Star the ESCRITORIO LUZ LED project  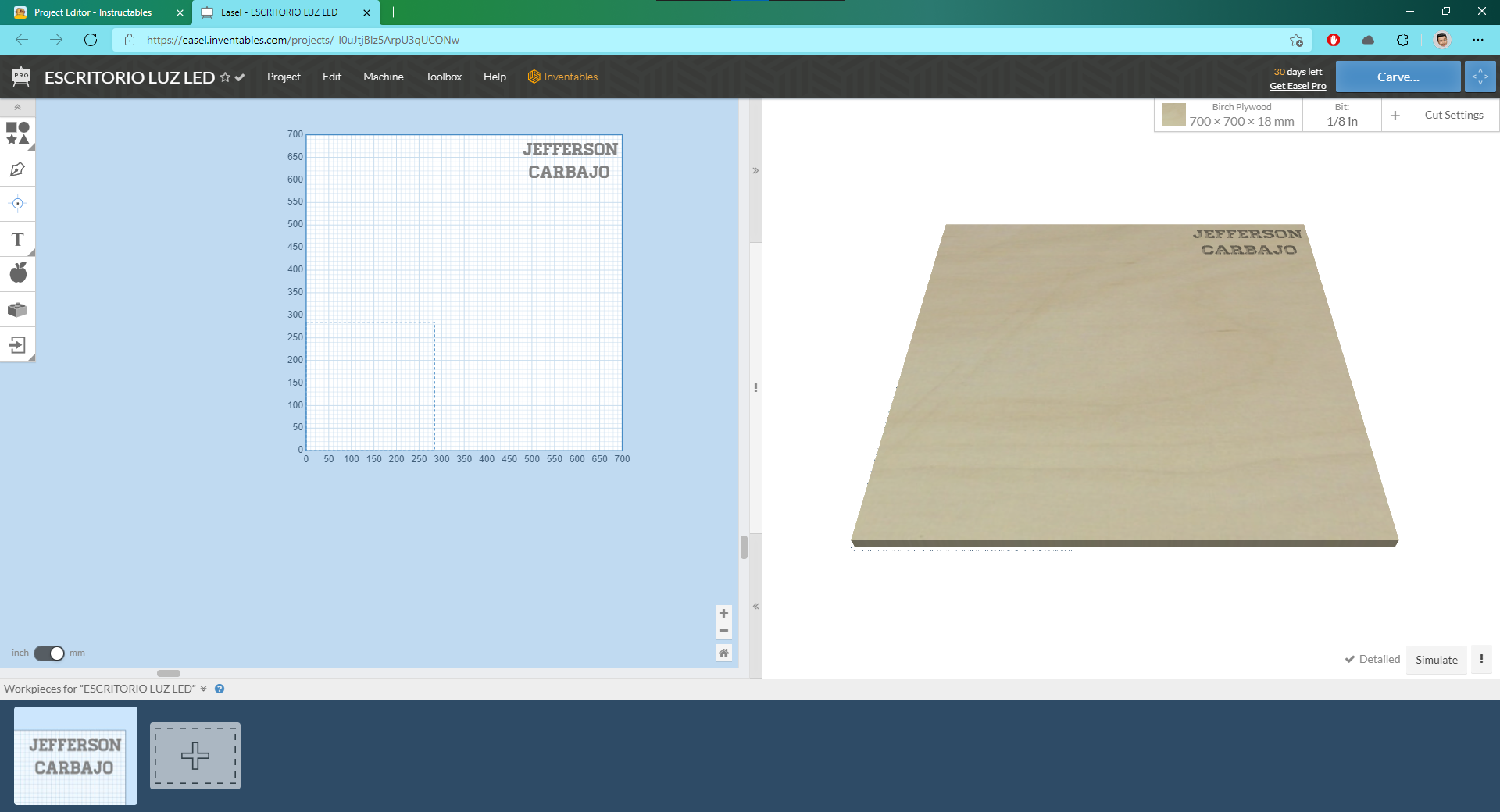tap(225, 77)
